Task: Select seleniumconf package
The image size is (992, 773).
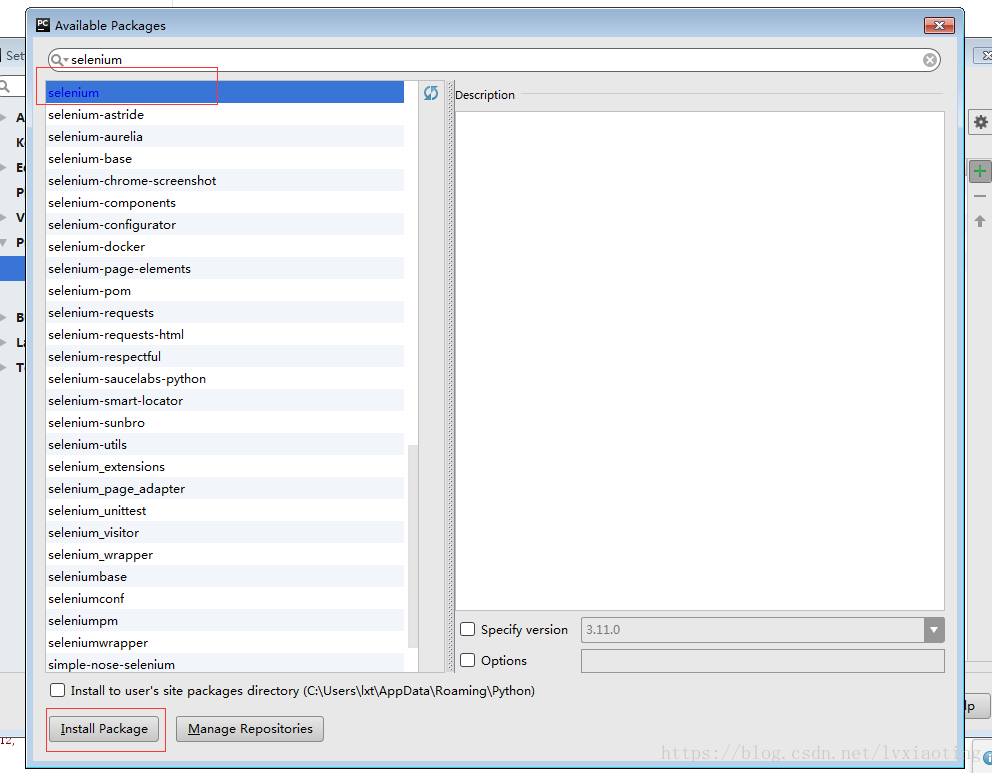Action: [225, 598]
